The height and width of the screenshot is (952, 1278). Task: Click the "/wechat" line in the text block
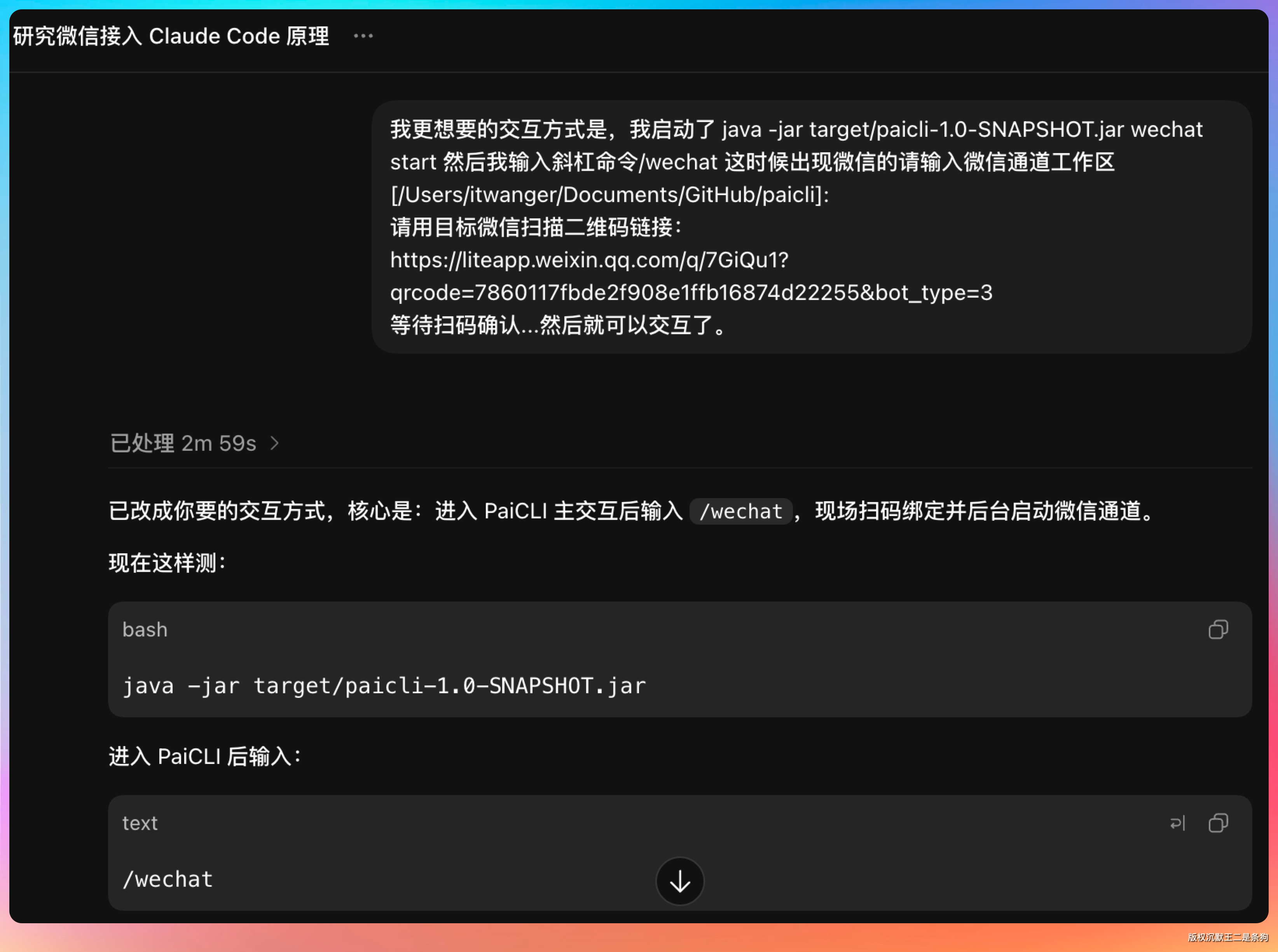click(x=168, y=879)
